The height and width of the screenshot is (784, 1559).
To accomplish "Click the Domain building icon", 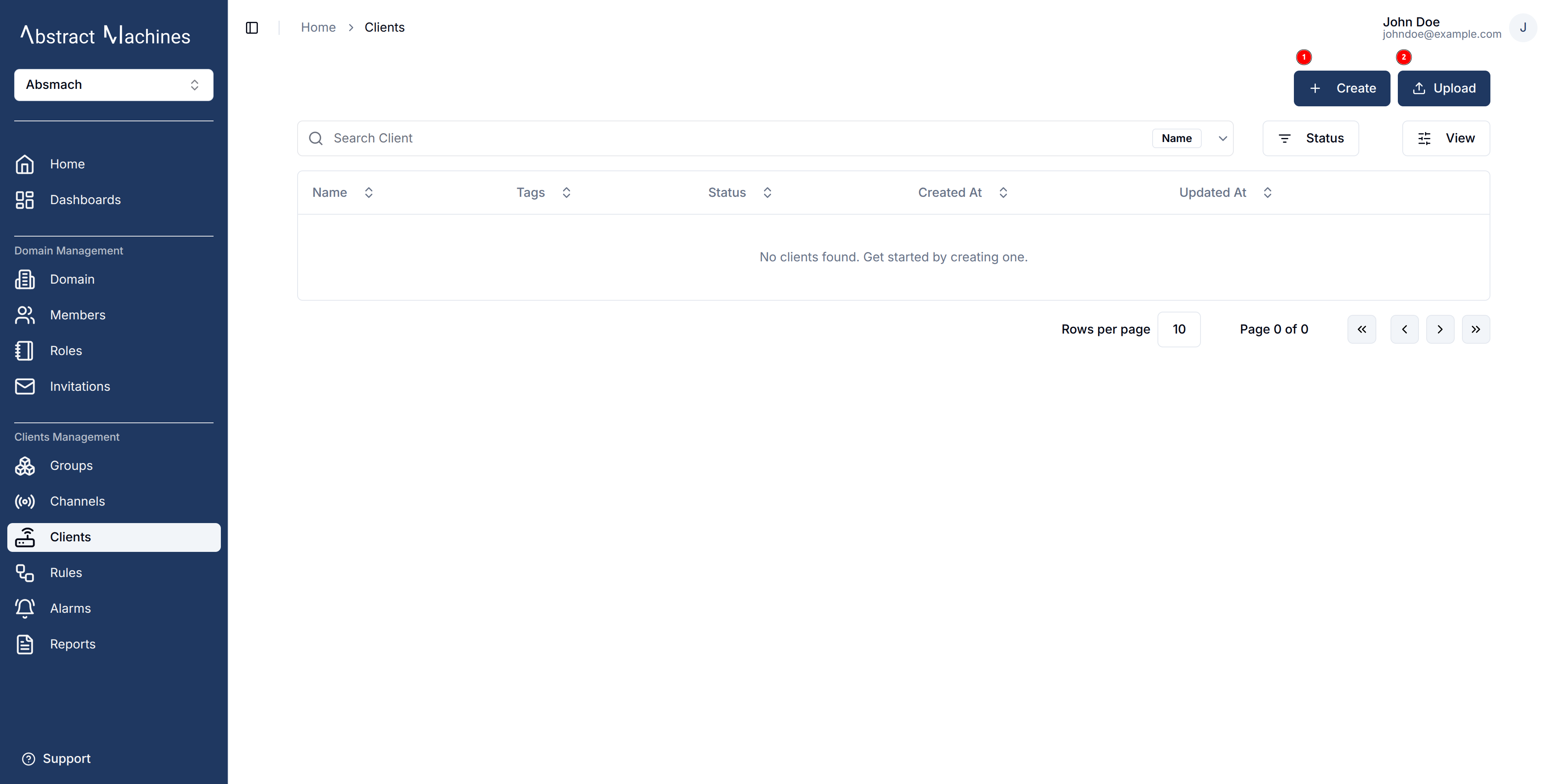I will (x=25, y=279).
